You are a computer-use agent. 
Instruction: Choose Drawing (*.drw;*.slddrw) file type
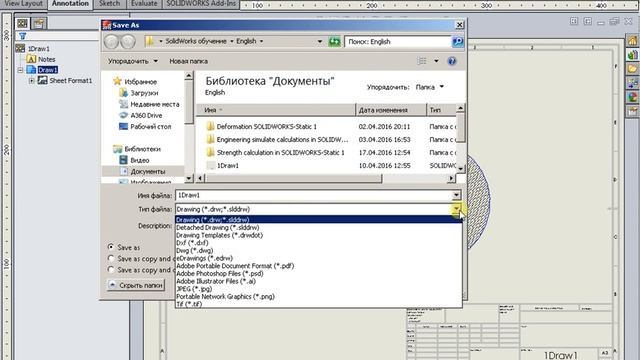(318, 220)
